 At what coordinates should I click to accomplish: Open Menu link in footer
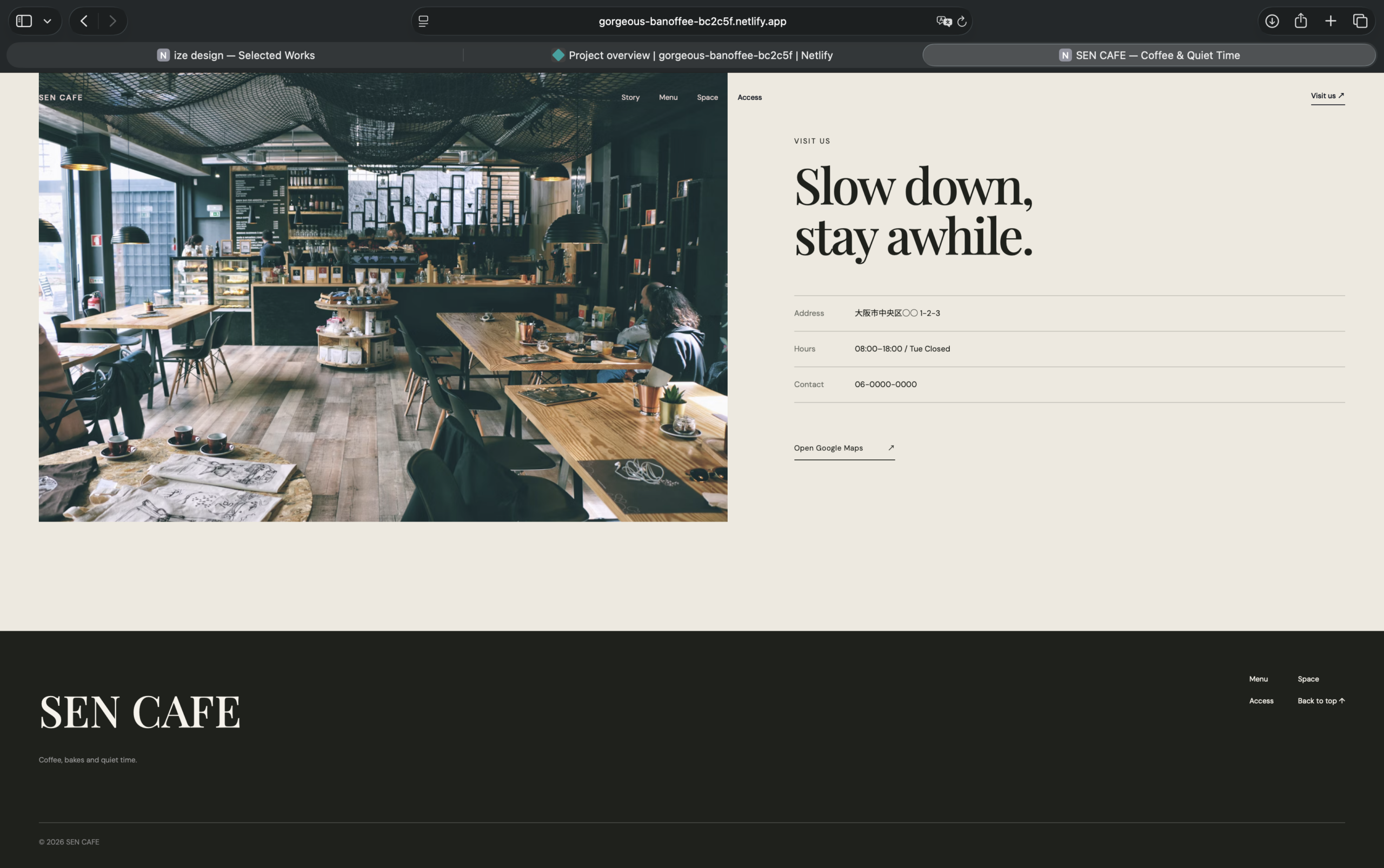tap(1258, 678)
